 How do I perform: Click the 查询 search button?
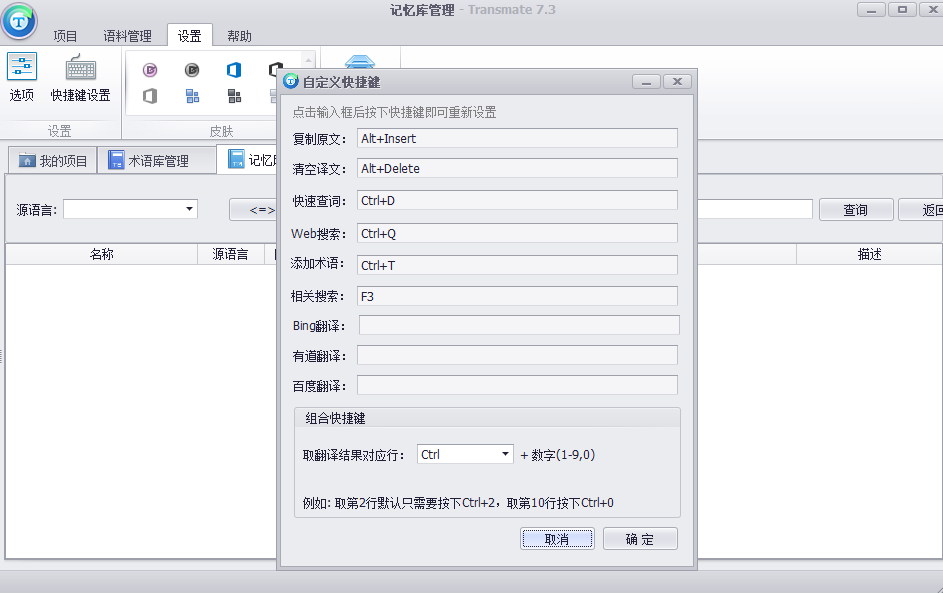pyautogui.click(x=855, y=210)
